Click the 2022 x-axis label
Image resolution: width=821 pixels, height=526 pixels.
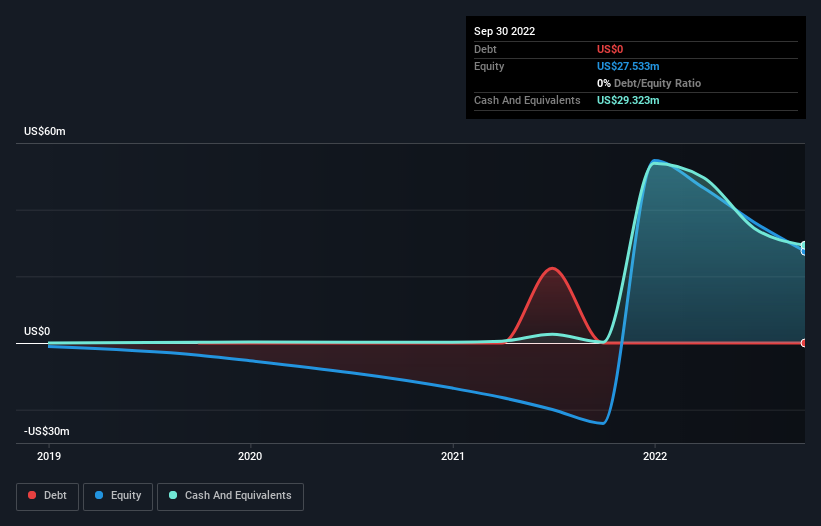point(655,456)
